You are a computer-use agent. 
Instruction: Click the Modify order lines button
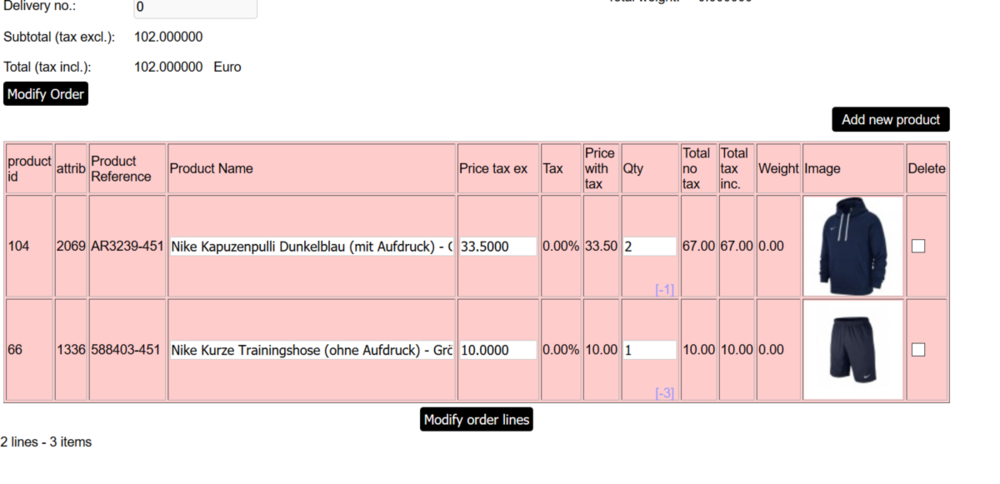(476, 419)
